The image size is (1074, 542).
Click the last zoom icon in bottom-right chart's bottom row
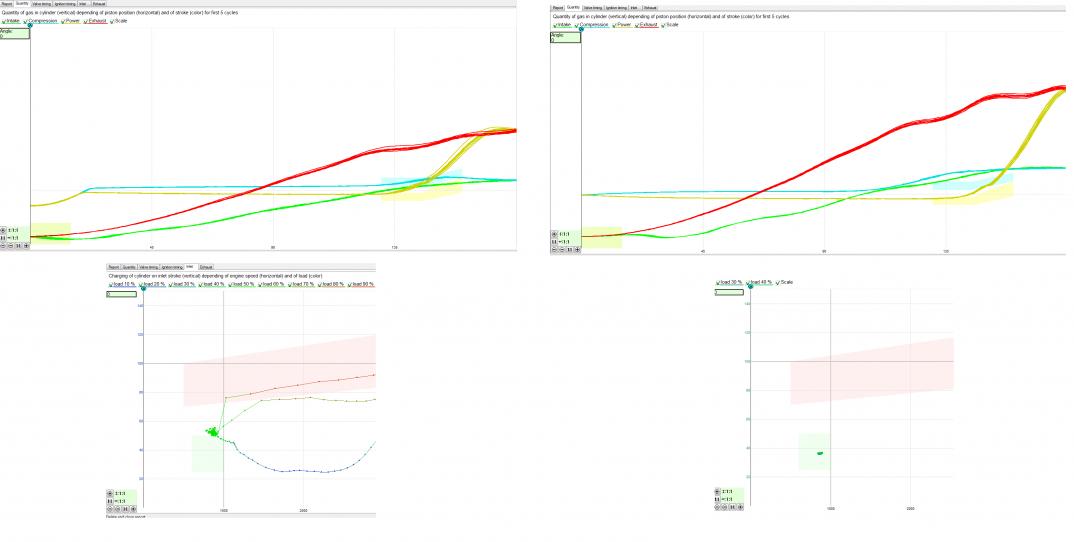[x=740, y=507]
